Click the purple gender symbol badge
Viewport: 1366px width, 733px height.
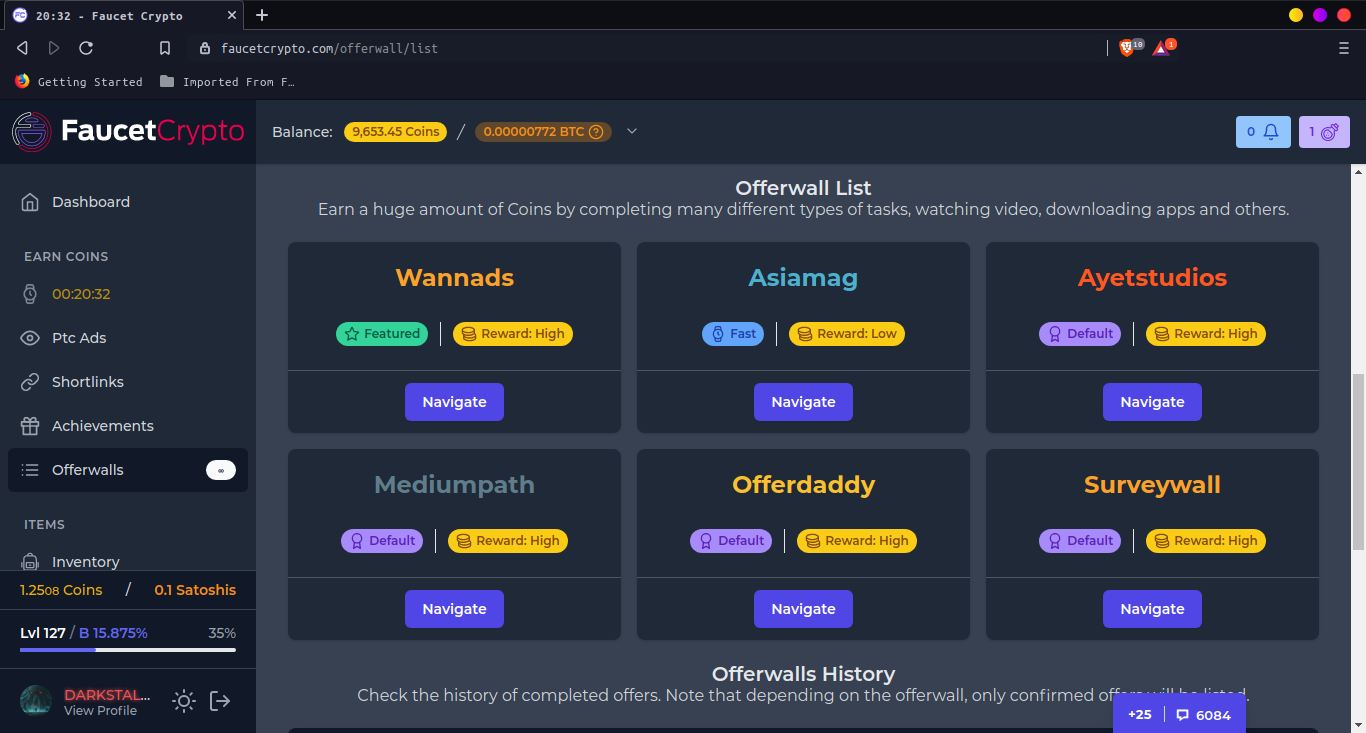point(1324,132)
